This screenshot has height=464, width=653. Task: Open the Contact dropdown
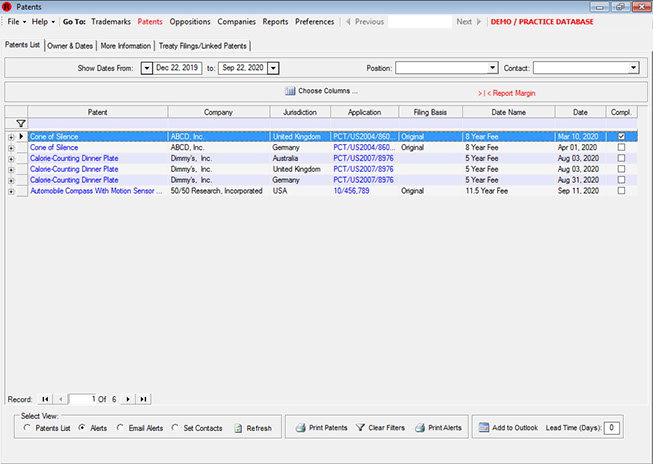[633, 68]
